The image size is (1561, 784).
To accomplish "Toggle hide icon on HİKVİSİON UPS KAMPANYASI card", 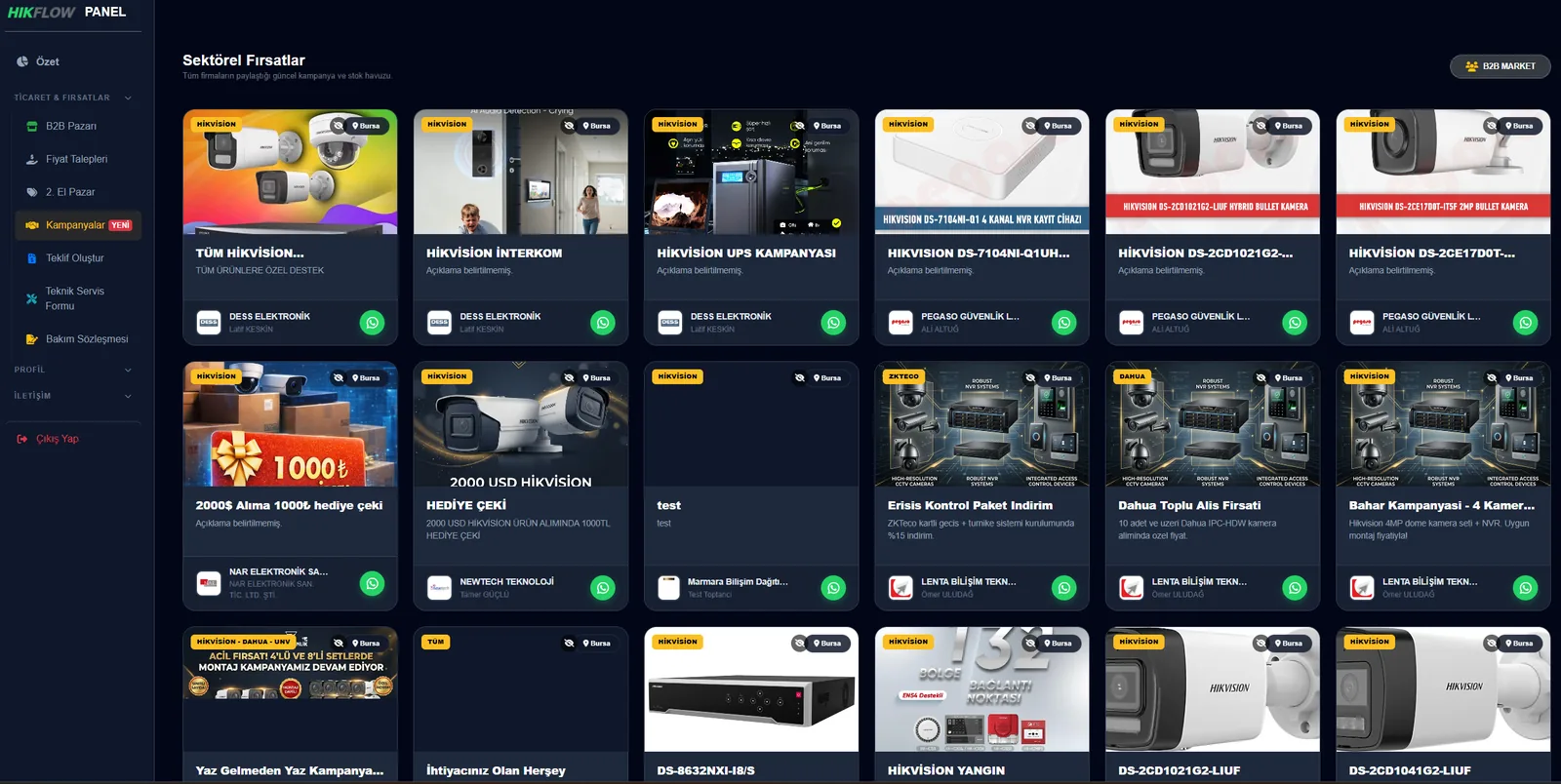I will pyautogui.click(x=799, y=126).
